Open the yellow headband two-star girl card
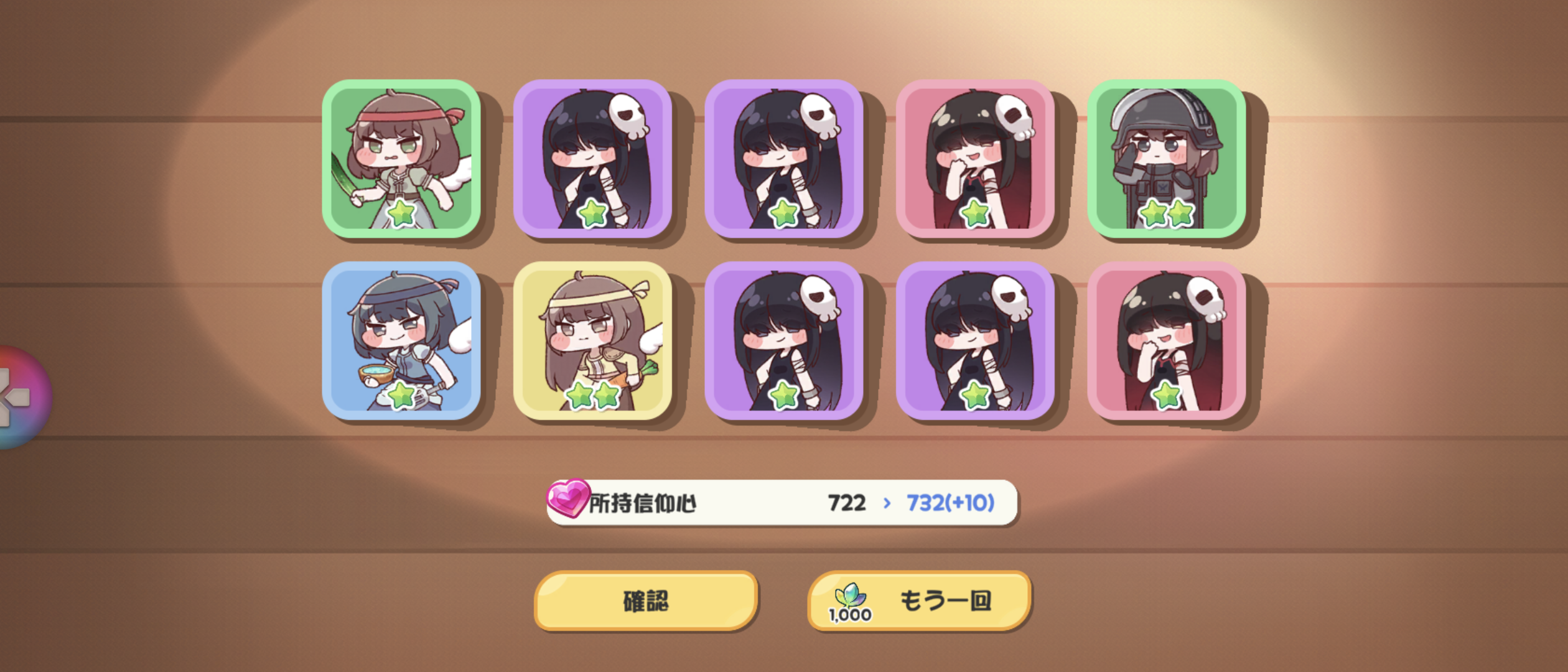The height and width of the screenshot is (672, 1568). coord(592,340)
